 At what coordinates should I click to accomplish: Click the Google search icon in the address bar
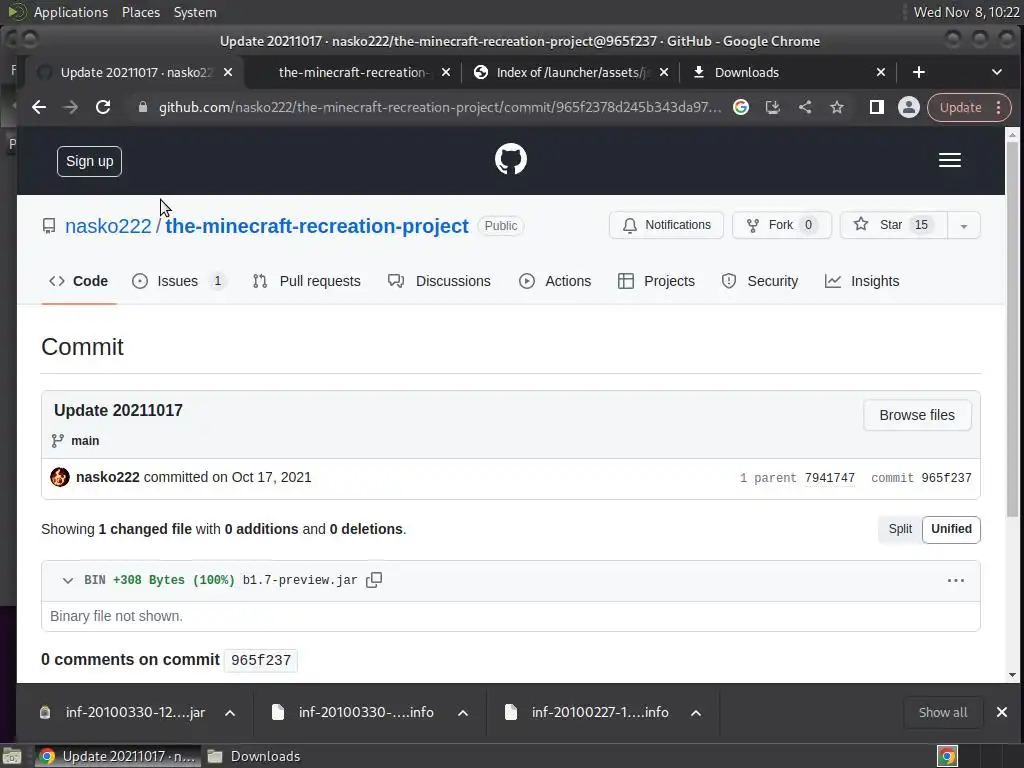(741, 107)
